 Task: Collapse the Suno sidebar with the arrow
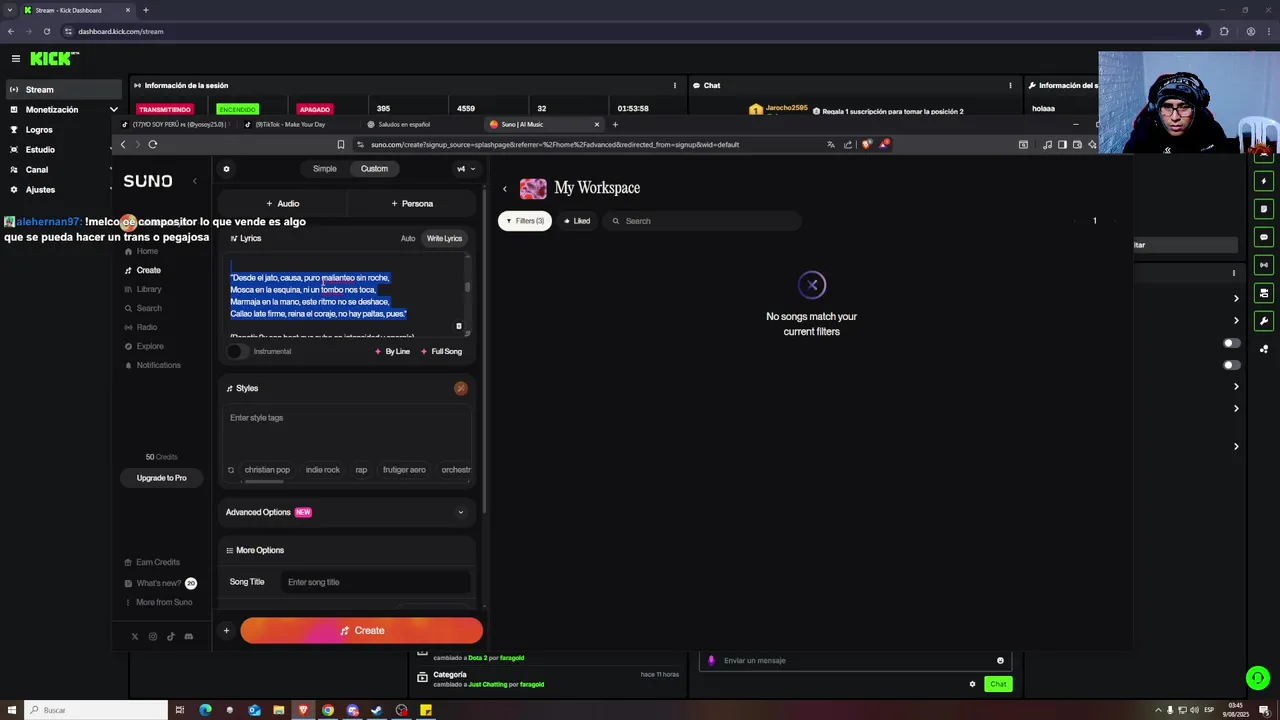click(195, 181)
